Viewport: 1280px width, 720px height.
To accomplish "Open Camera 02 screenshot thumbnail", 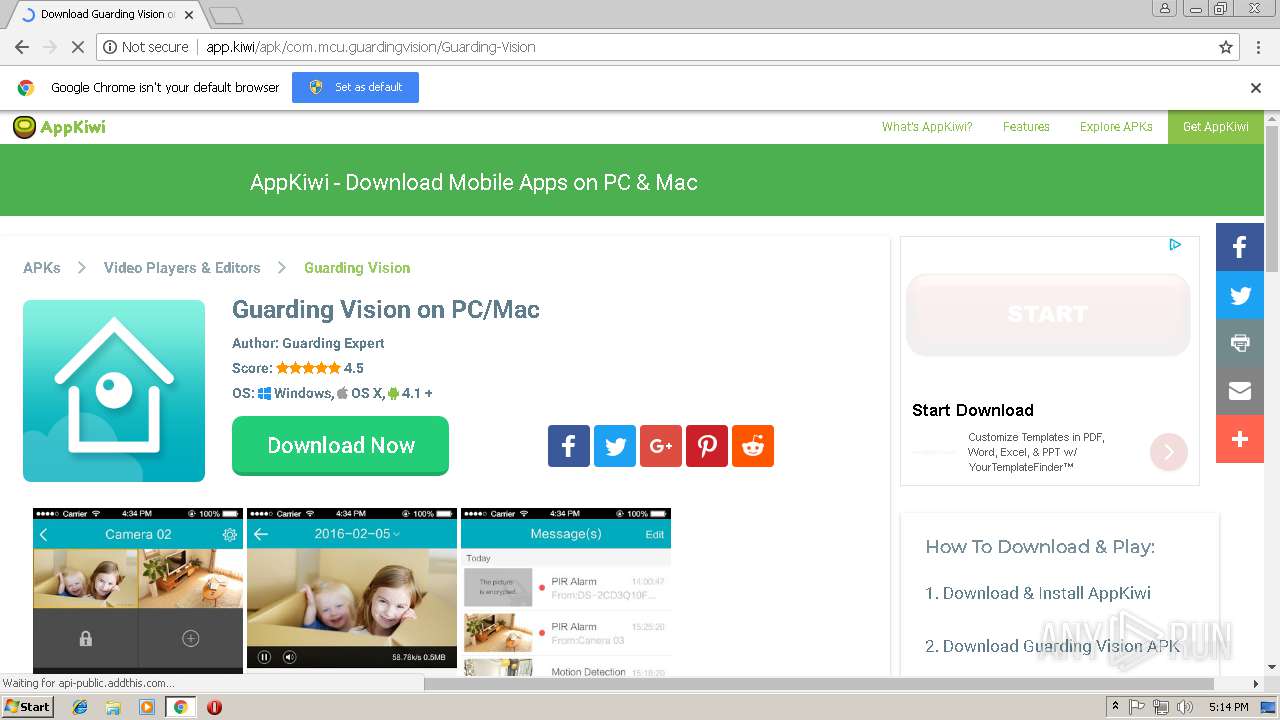I will tap(138, 590).
